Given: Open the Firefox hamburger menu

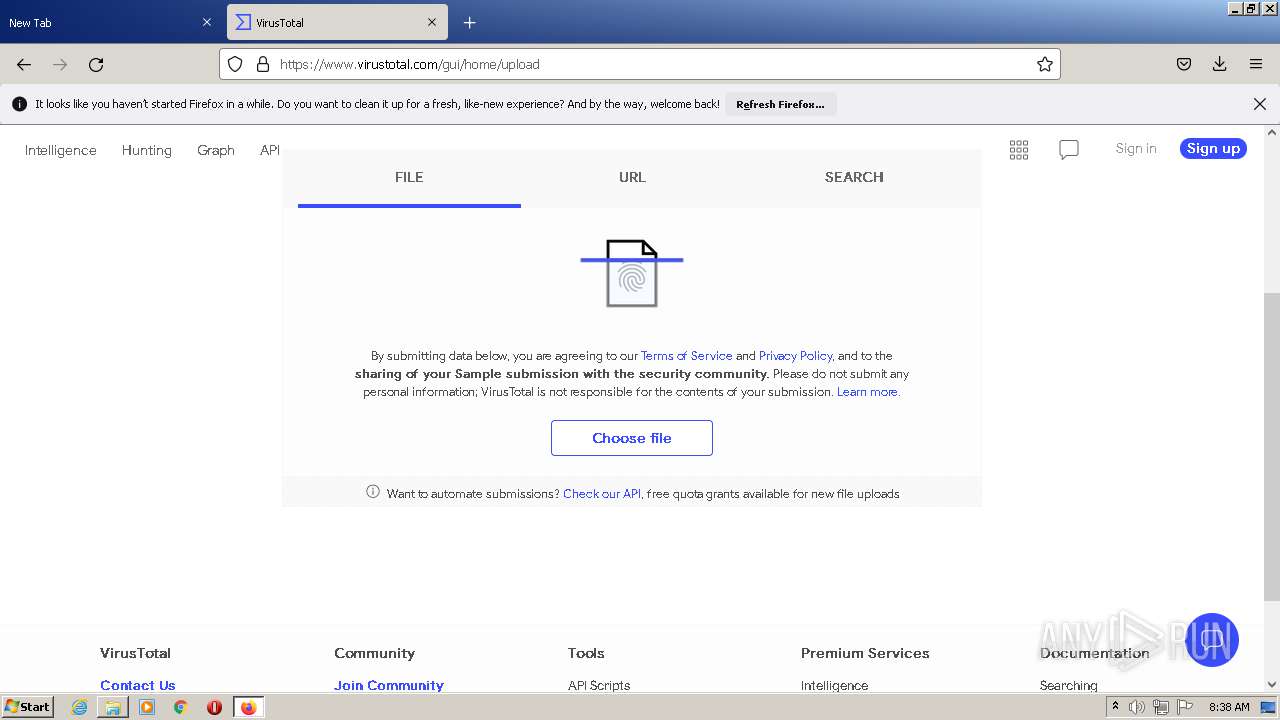Looking at the screenshot, I should click(x=1256, y=64).
